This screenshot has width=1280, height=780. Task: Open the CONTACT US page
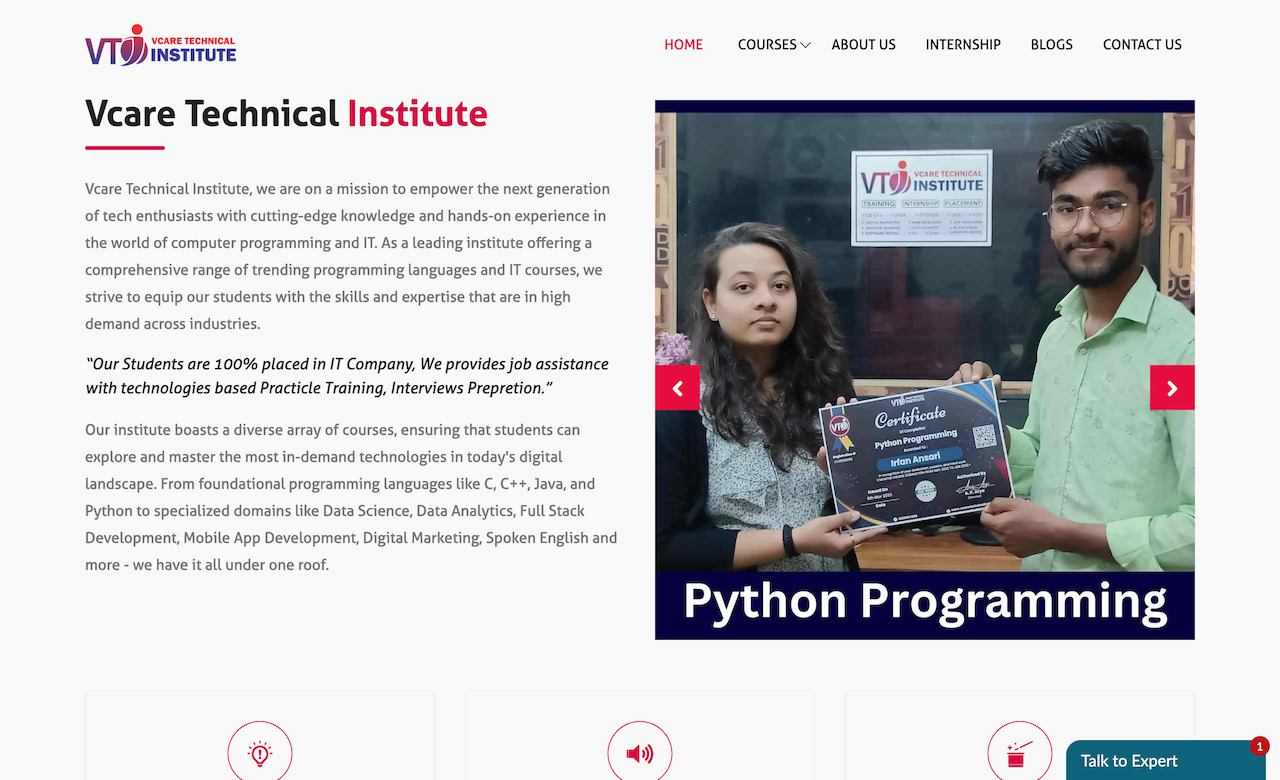point(1142,45)
